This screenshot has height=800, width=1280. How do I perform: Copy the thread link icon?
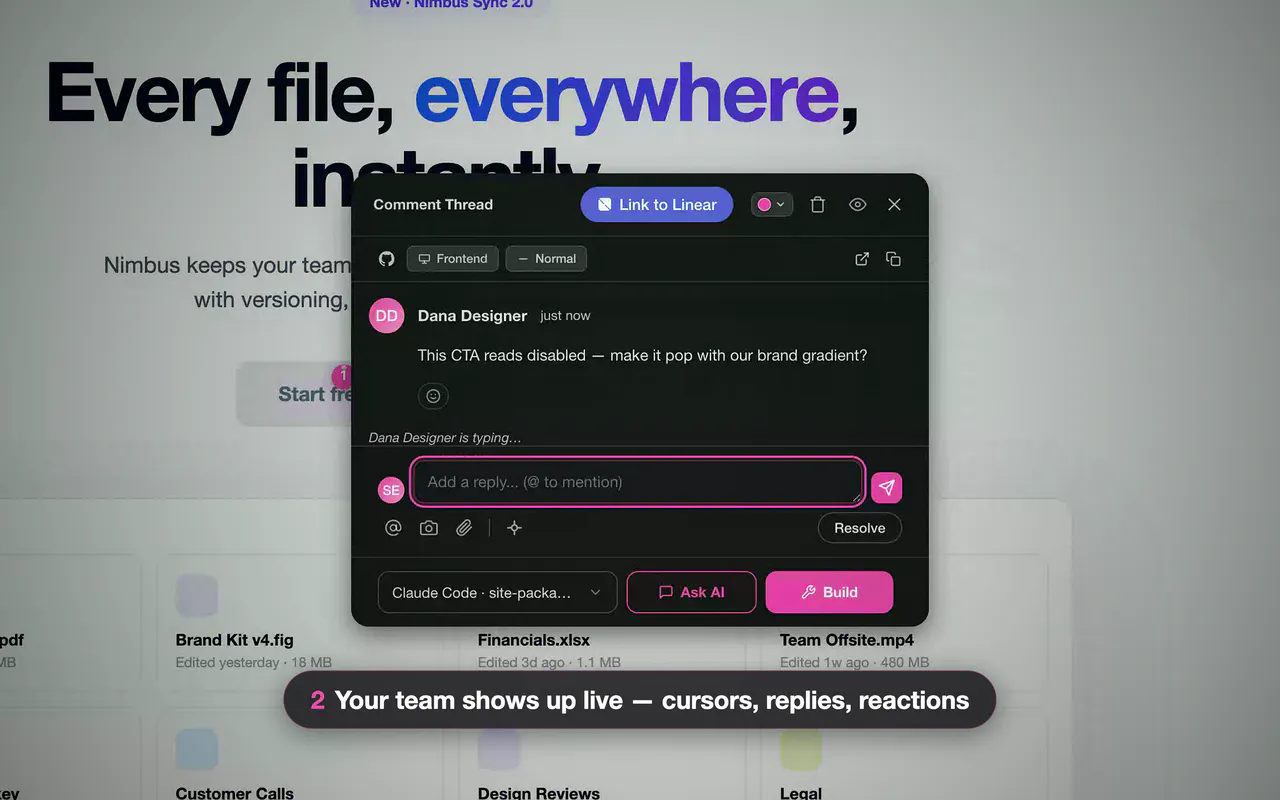[x=893, y=259]
